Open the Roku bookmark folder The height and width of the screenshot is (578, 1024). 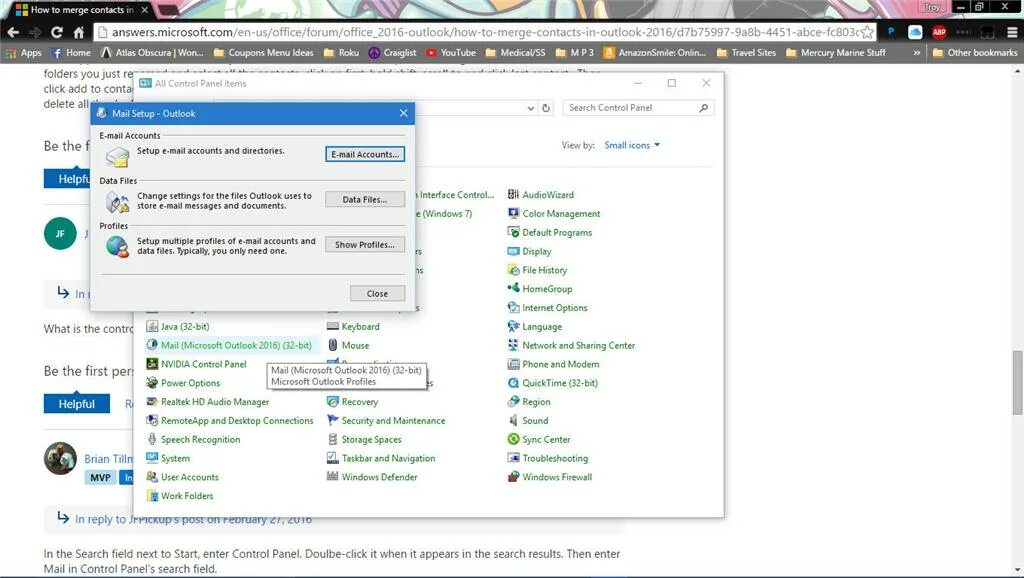pos(341,52)
